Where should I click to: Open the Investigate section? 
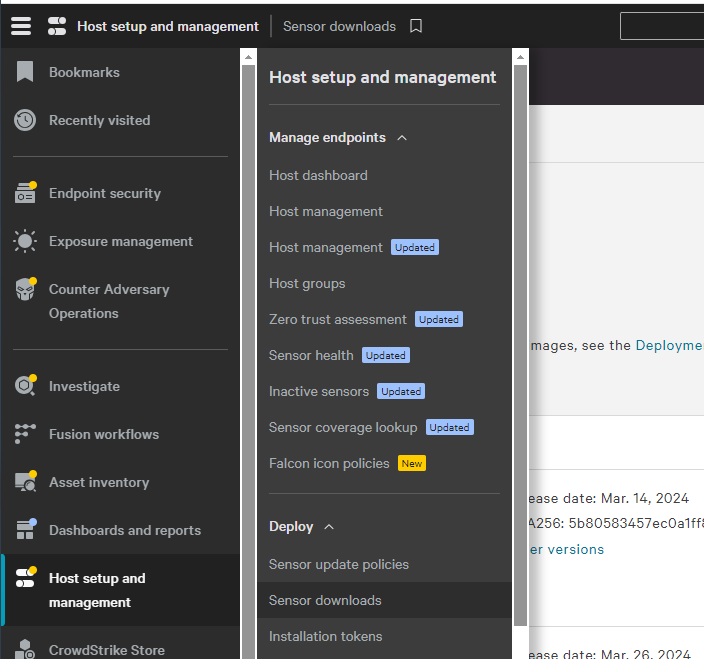coord(84,386)
